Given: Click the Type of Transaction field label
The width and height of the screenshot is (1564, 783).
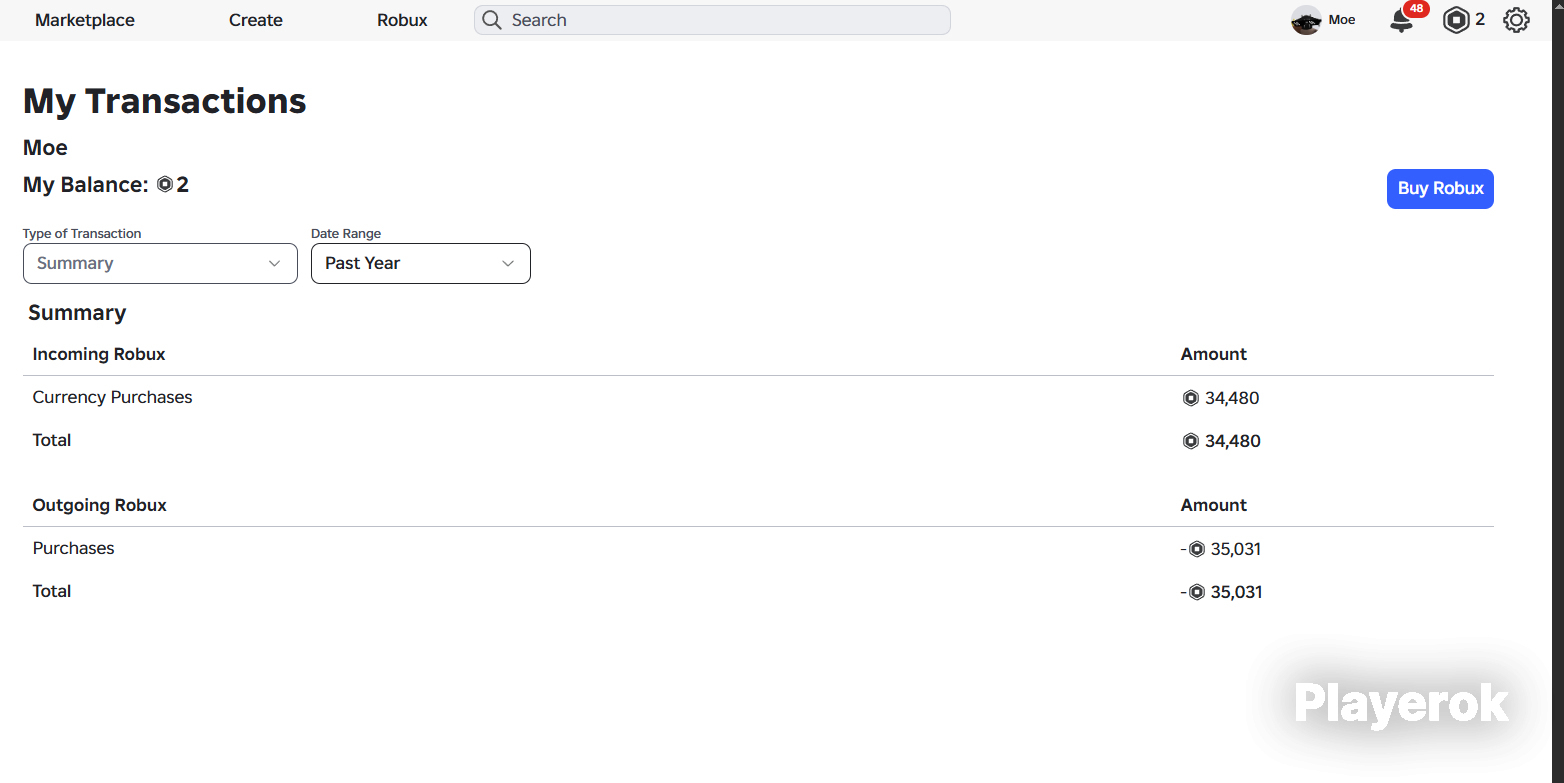Looking at the screenshot, I should click(82, 234).
